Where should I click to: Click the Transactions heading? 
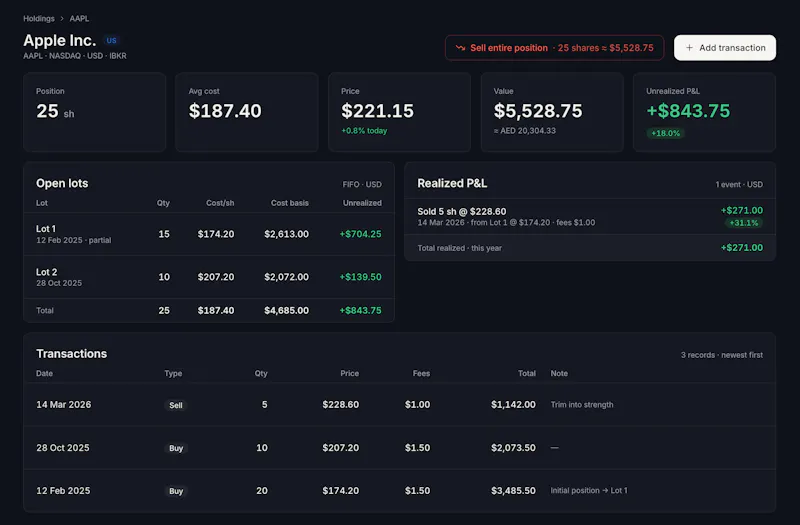(x=71, y=354)
